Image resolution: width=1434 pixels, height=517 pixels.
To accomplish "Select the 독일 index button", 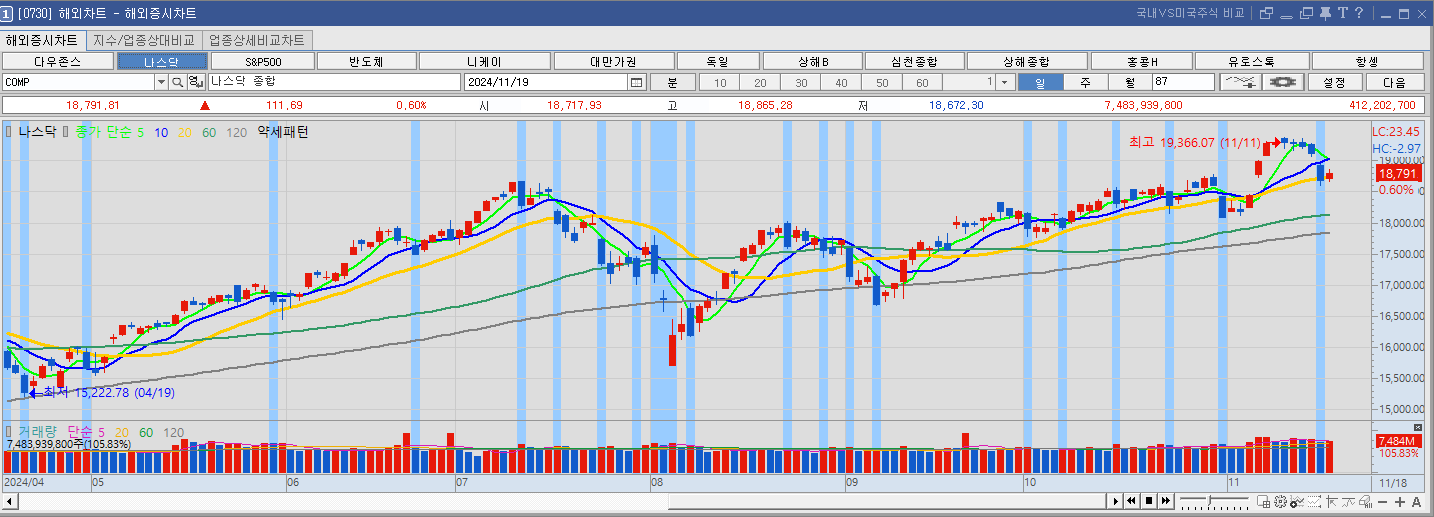I will [x=717, y=61].
